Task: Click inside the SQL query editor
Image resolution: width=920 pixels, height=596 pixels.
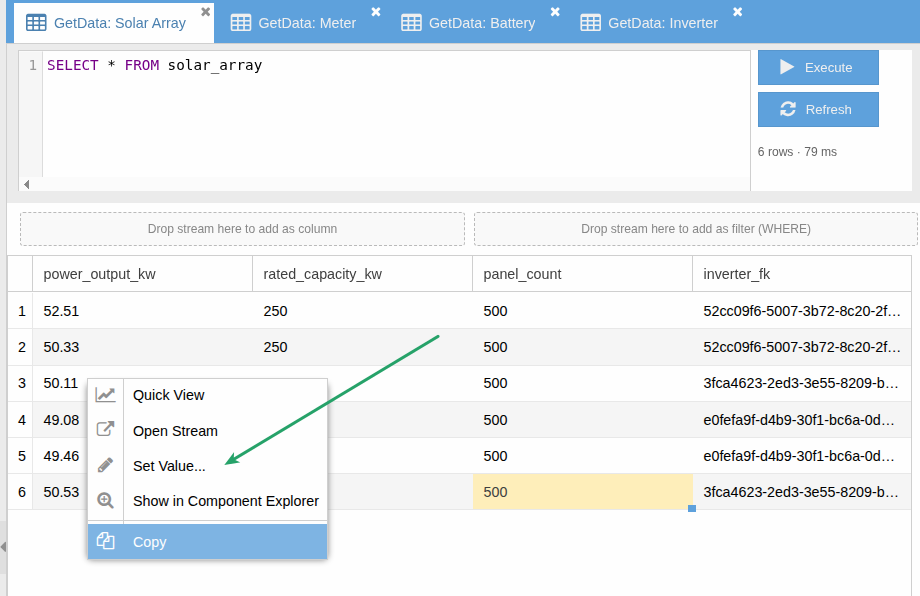Action: (396, 114)
